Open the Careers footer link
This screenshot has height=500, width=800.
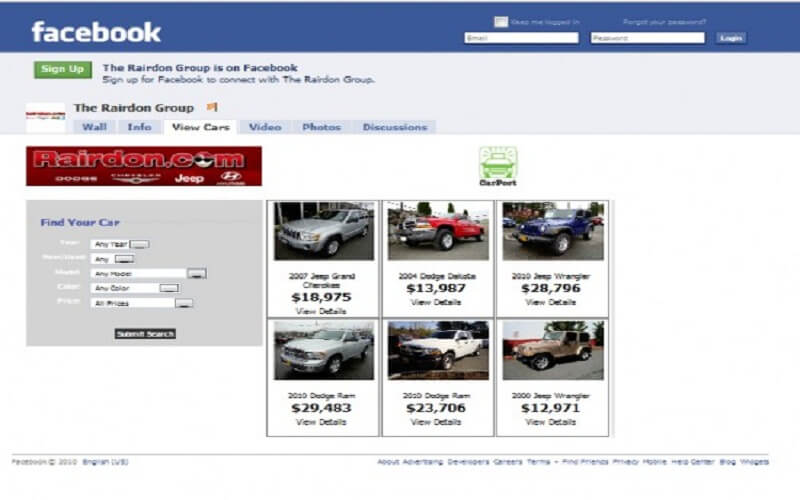click(508, 462)
